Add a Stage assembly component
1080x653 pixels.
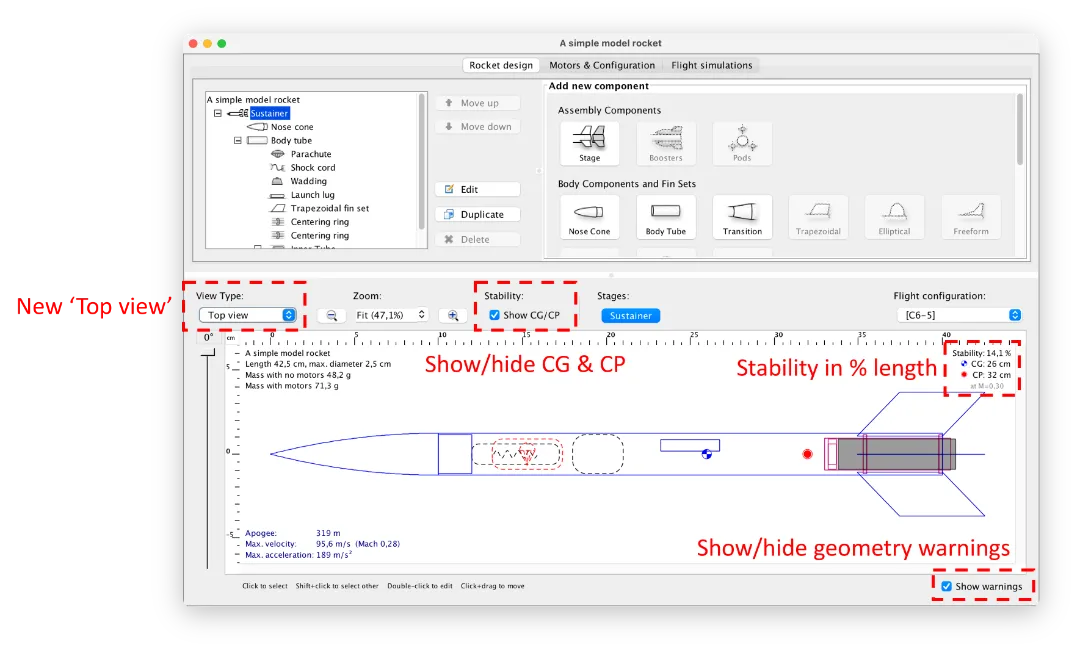tap(589, 143)
